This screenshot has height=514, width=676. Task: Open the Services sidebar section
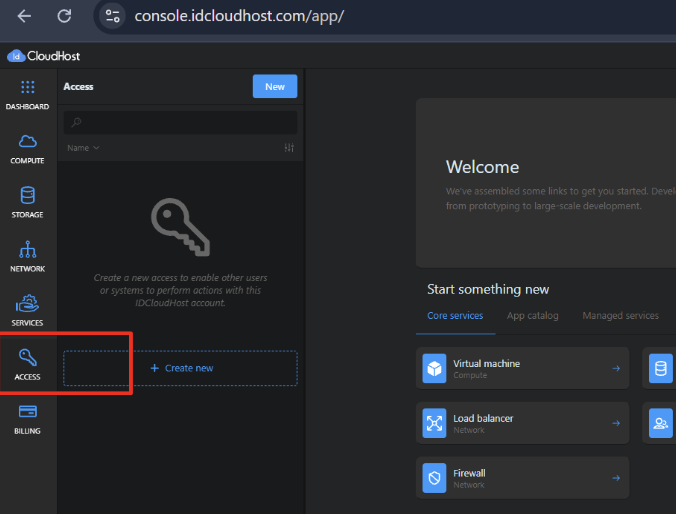click(x=28, y=311)
